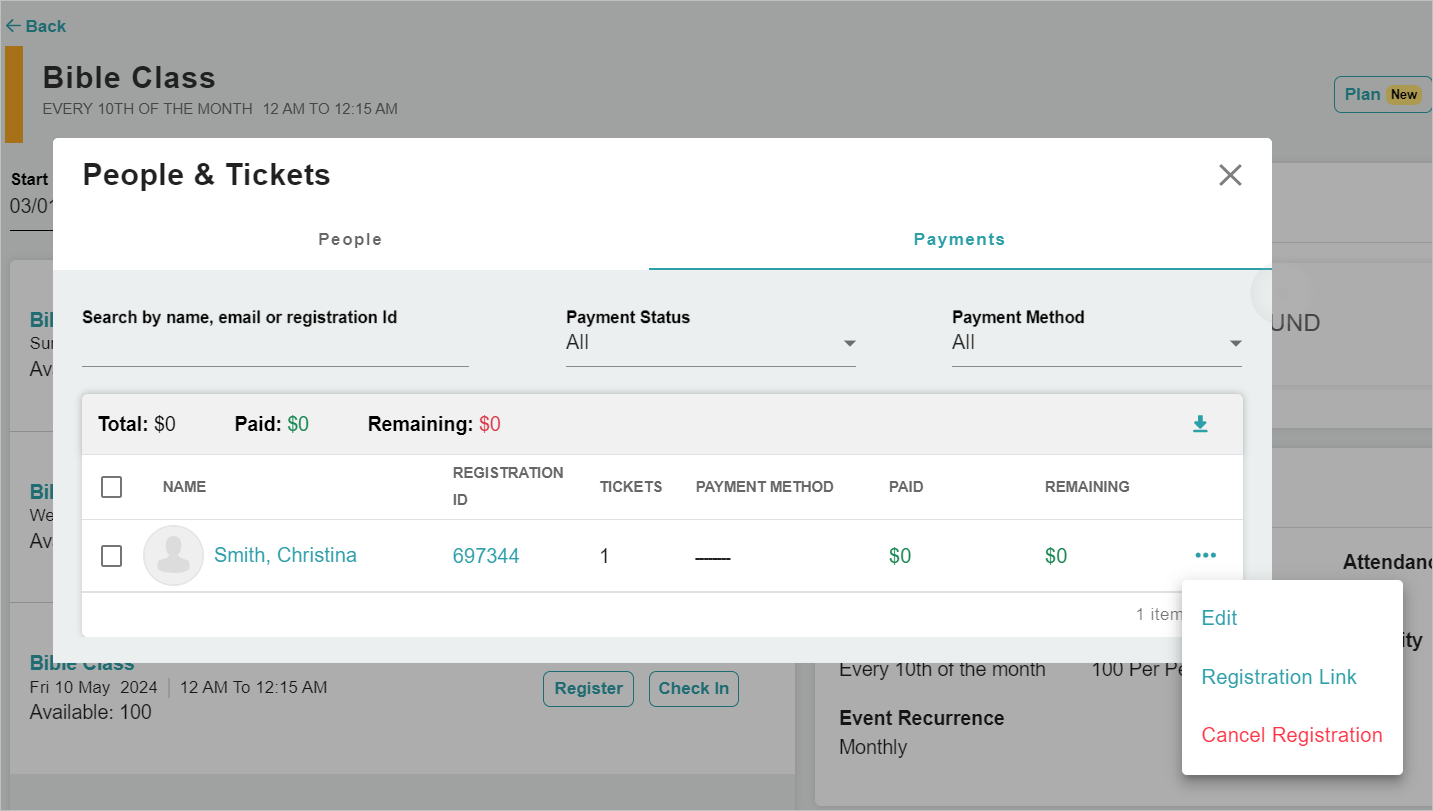Screen dimensions: 1433x811
Task: Select Cancel Registration in the menu
Action: (x=1292, y=735)
